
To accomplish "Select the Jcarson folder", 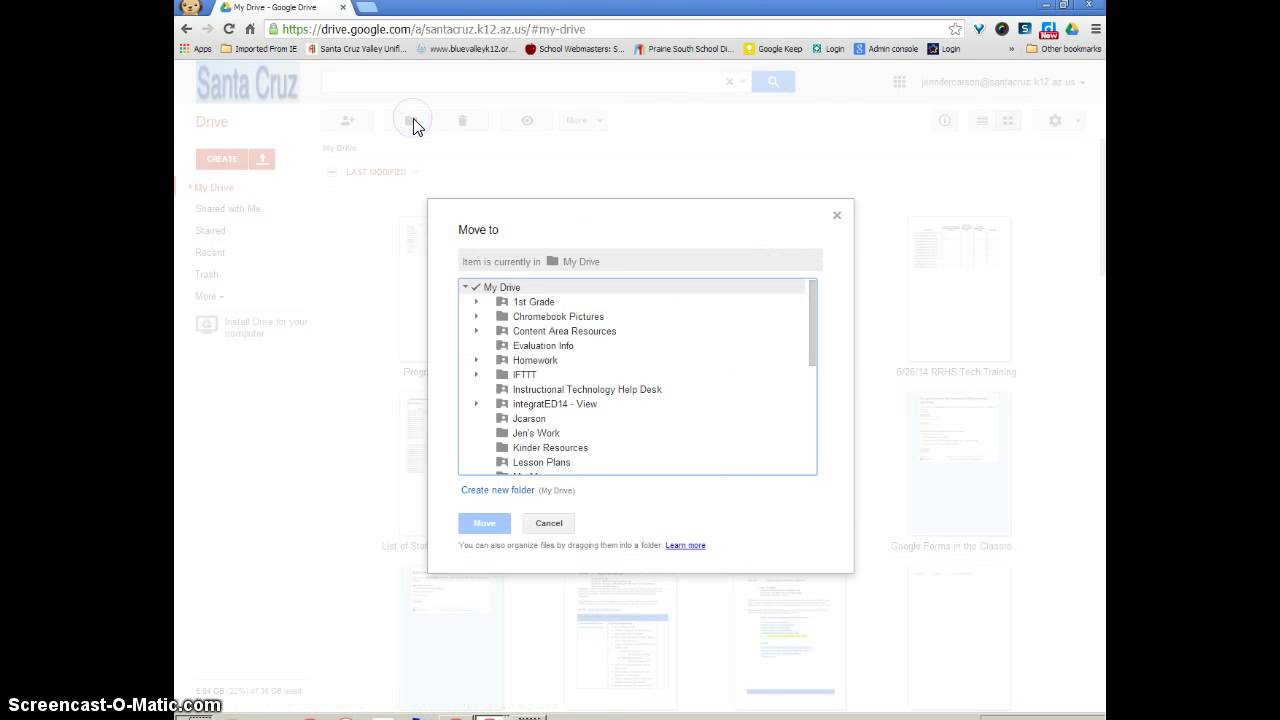I will [529, 418].
